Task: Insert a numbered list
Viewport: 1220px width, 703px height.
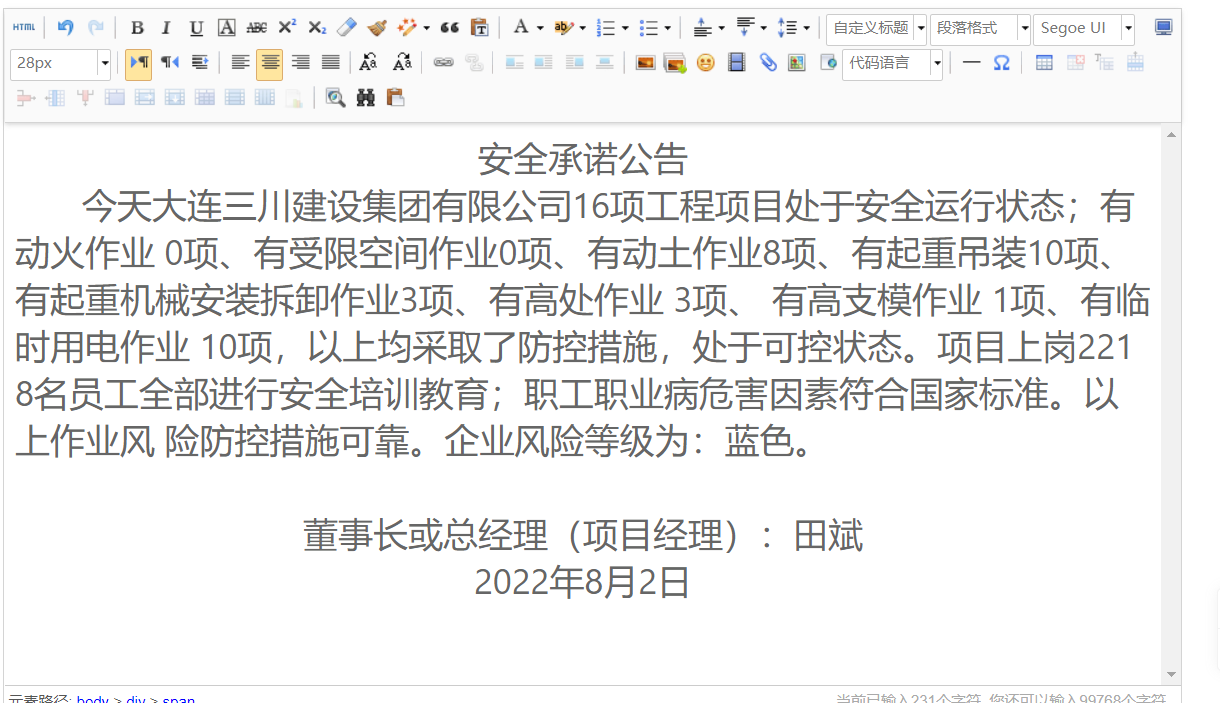Action: 605,28
